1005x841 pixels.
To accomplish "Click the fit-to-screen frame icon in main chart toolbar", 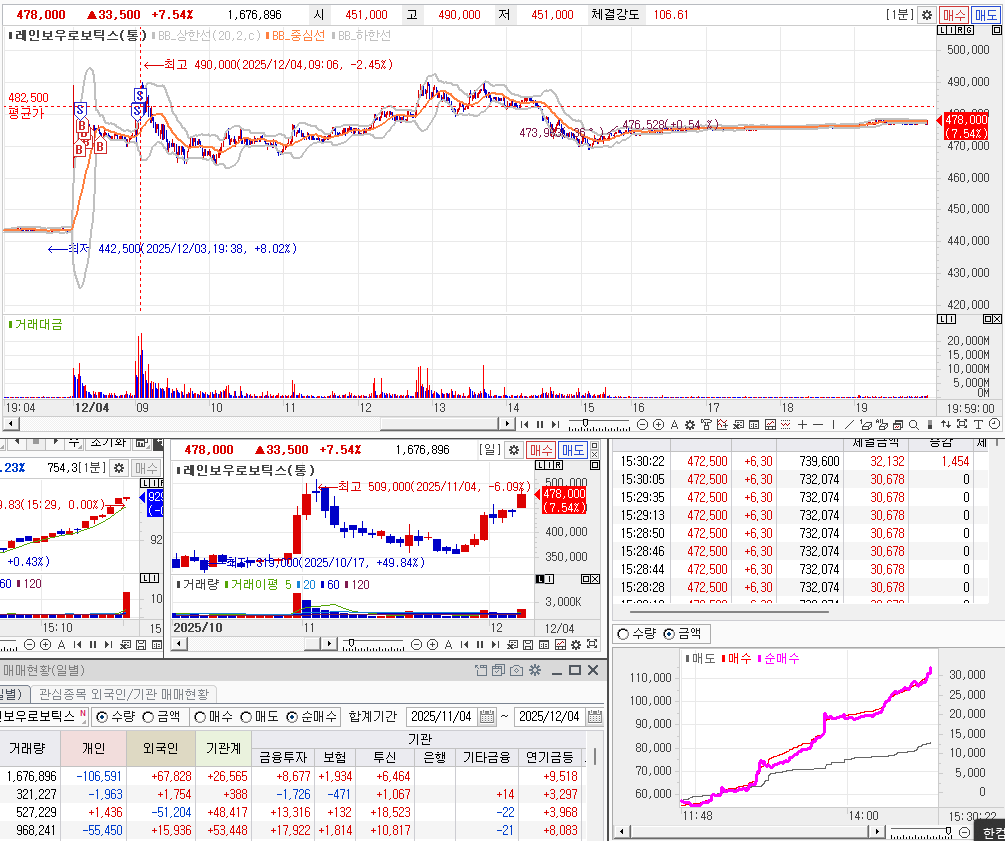I will (962, 424).
